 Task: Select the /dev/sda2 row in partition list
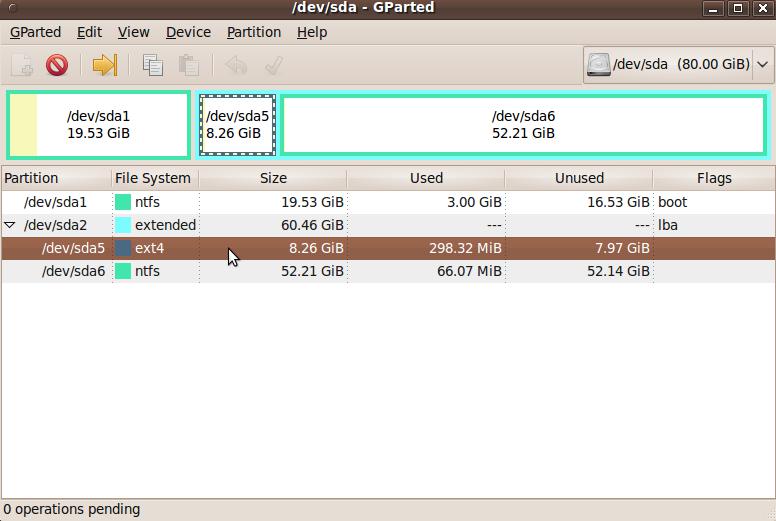pos(388,225)
